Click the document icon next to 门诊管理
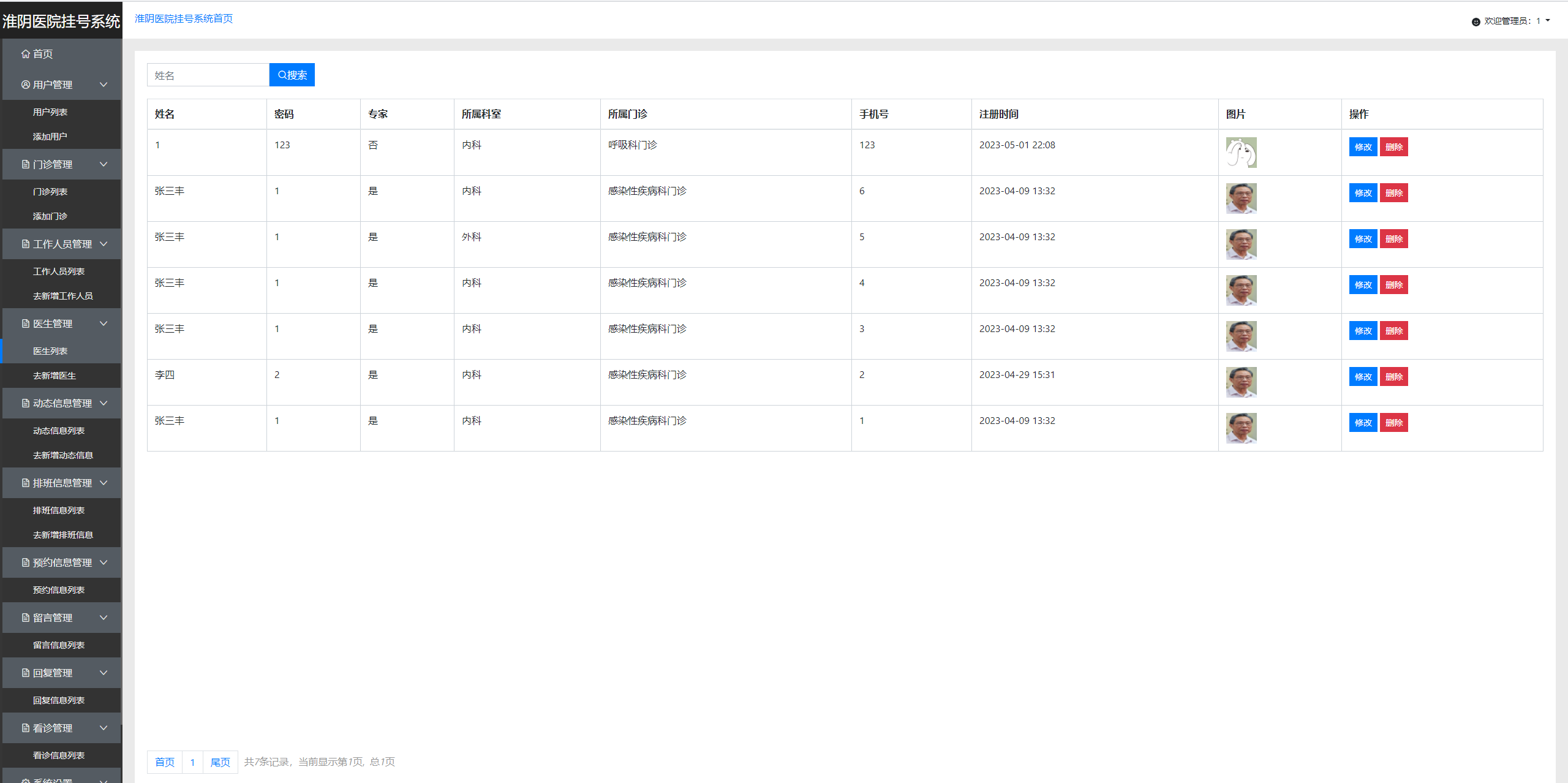Viewport: 1568px width, 783px height. (x=25, y=164)
